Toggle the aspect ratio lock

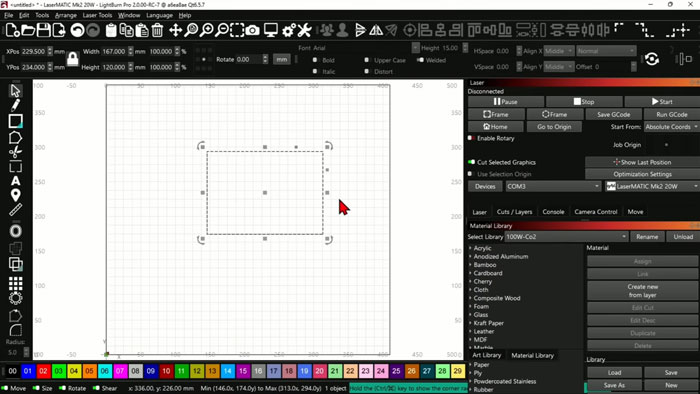pyautogui.click(x=72, y=59)
